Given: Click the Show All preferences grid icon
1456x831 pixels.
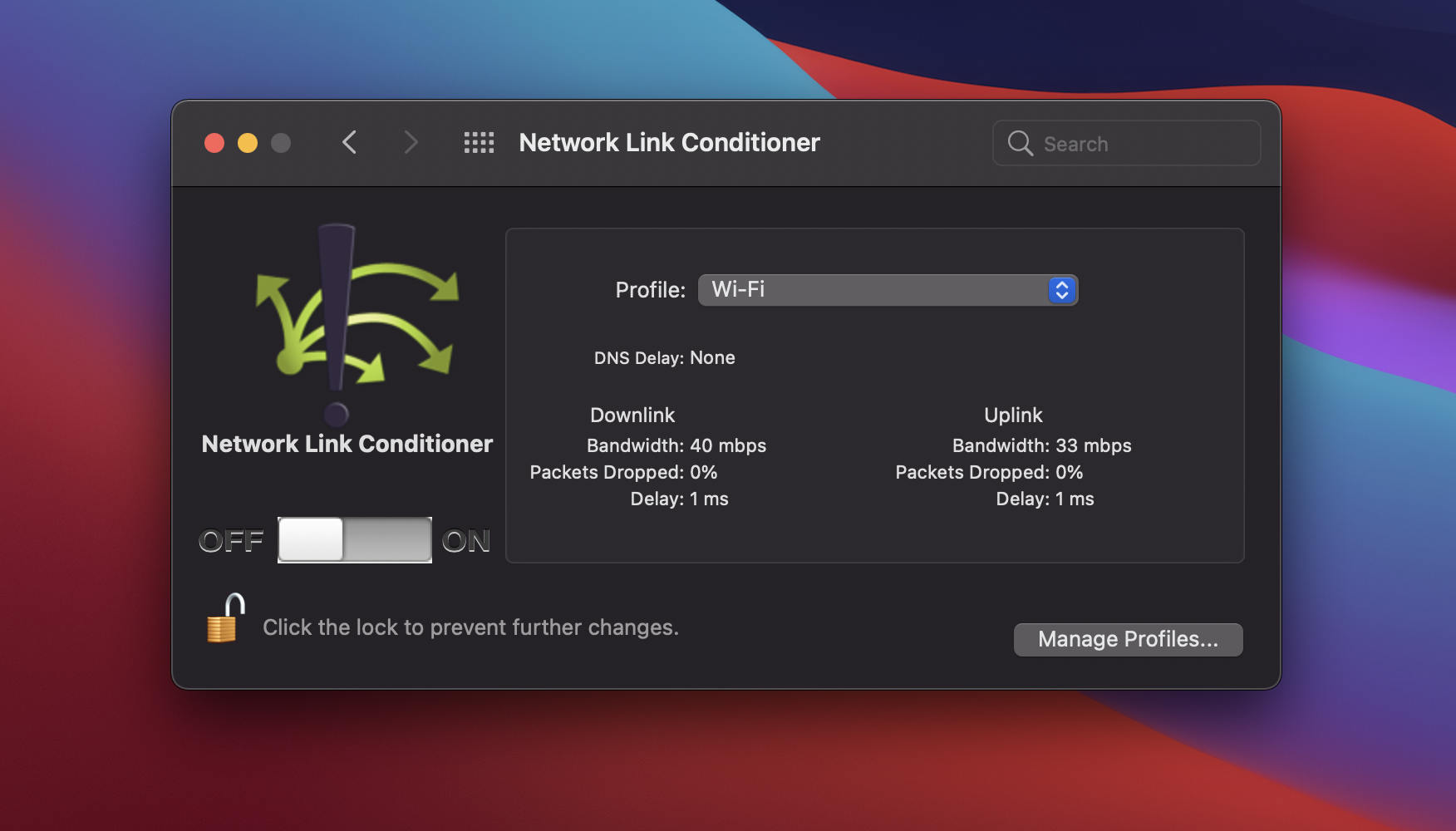Looking at the screenshot, I should coord(479,142).
